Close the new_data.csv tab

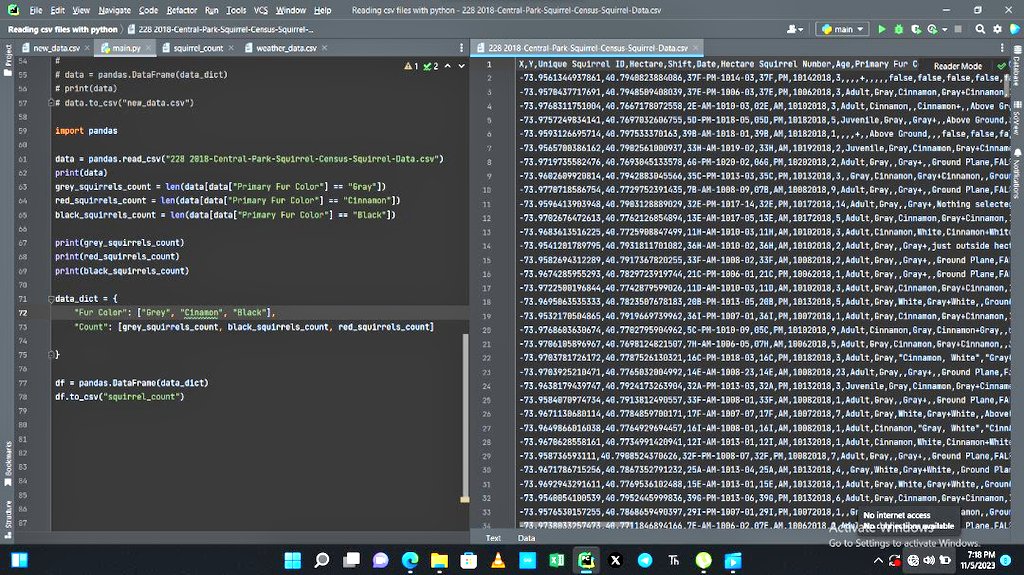(x=87, y=48)
